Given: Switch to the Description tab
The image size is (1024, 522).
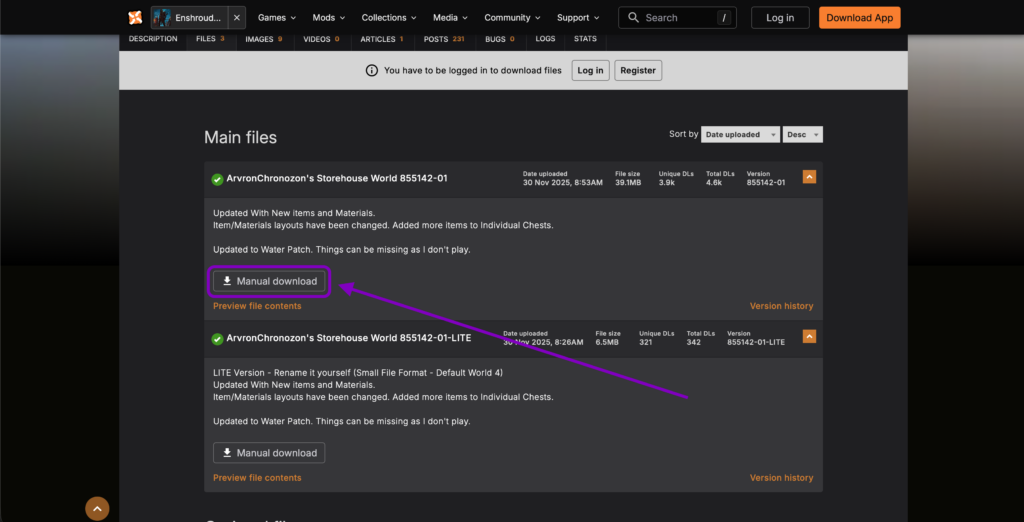Looking at the screenshot, I should 153,39.
